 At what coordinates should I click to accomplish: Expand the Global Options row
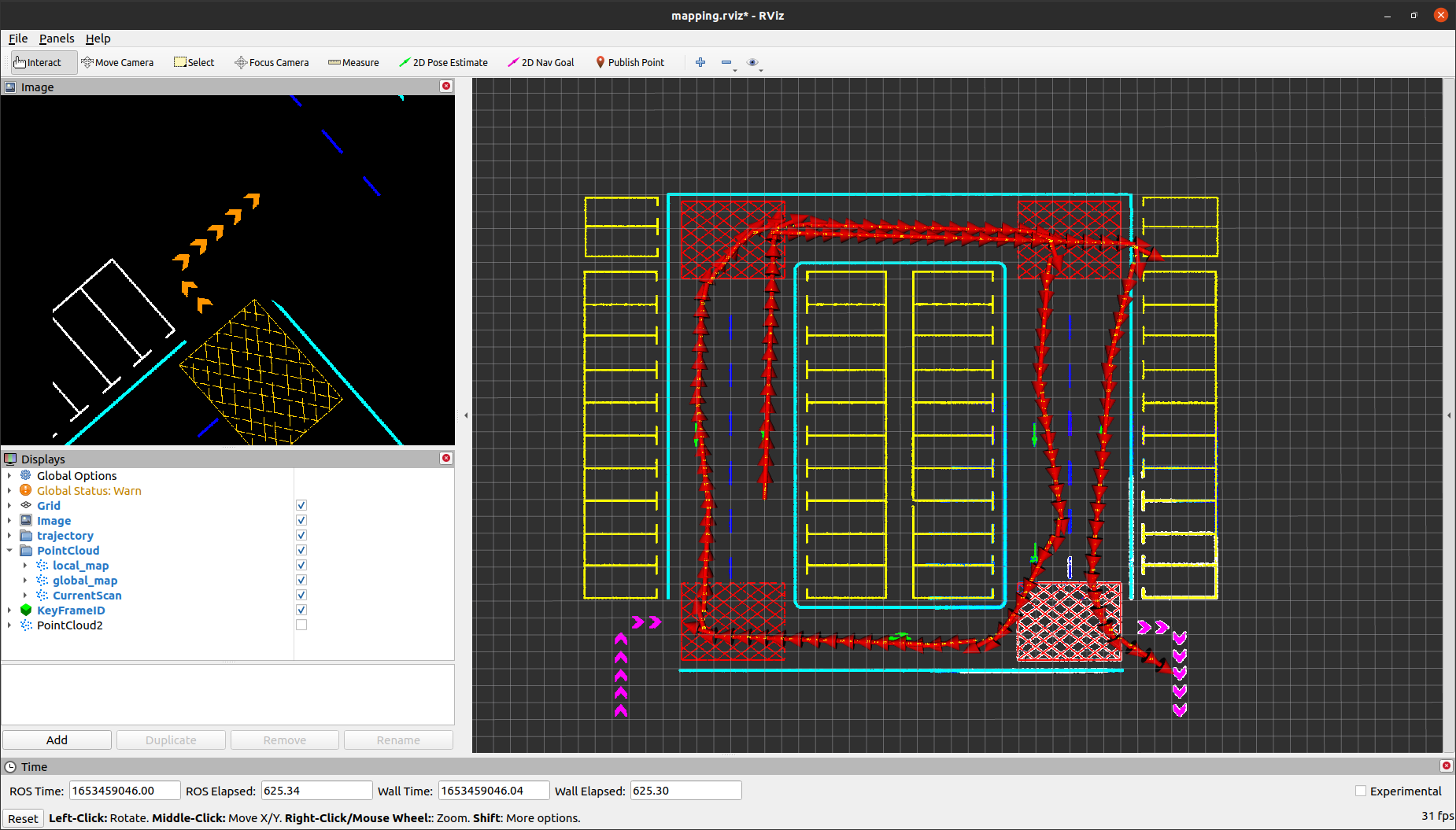point(9,475)
